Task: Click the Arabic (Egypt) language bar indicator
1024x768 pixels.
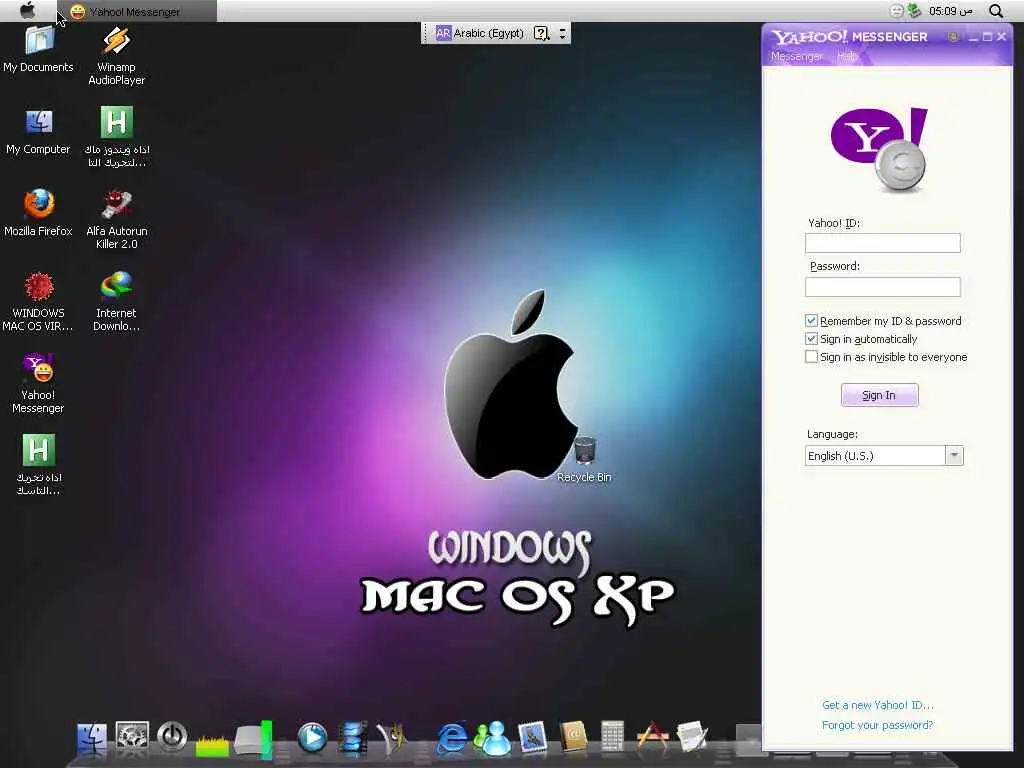Action: 479,33
